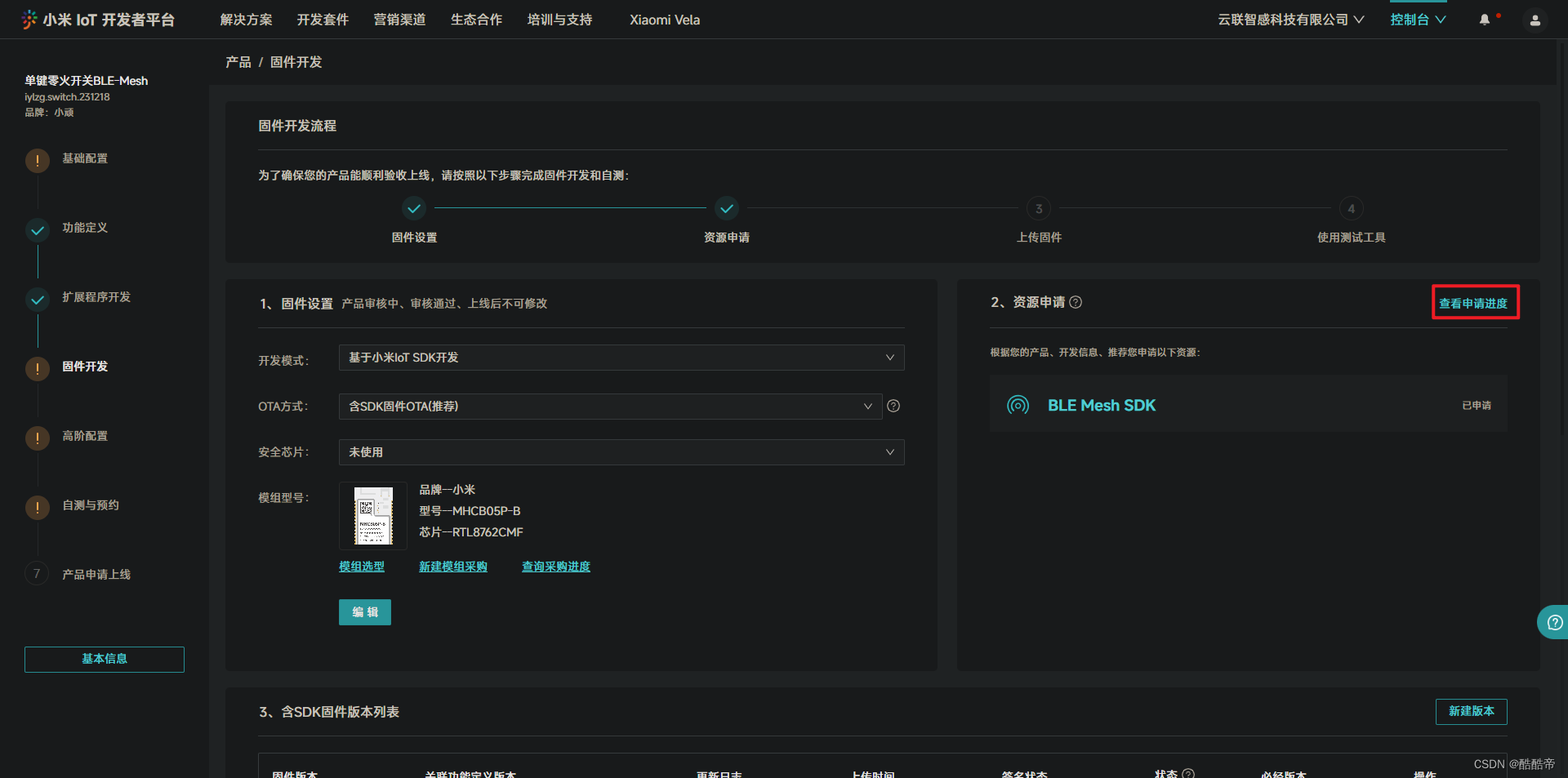Click the 资源申请 completed step circle
The image size is (1568, 778).
(x=727, y=209)
